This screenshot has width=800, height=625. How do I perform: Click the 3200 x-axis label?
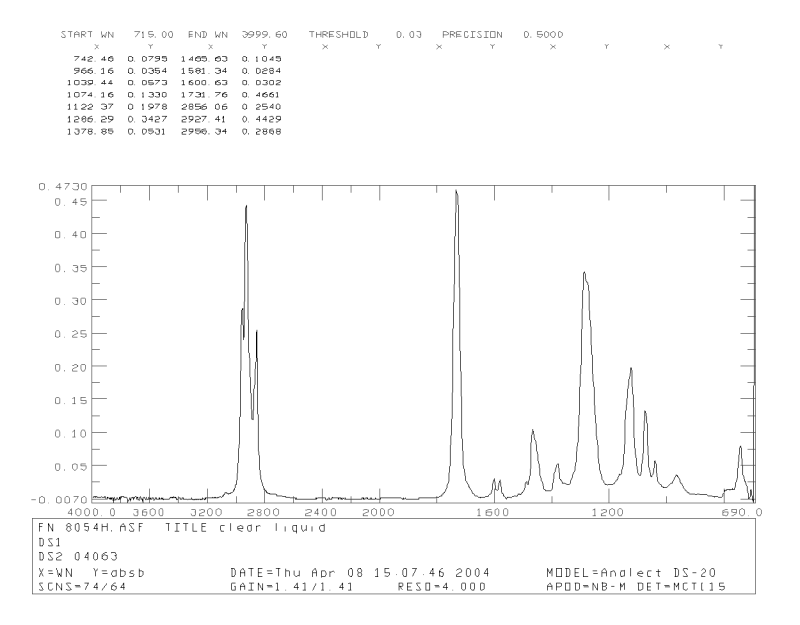[207, 512]
